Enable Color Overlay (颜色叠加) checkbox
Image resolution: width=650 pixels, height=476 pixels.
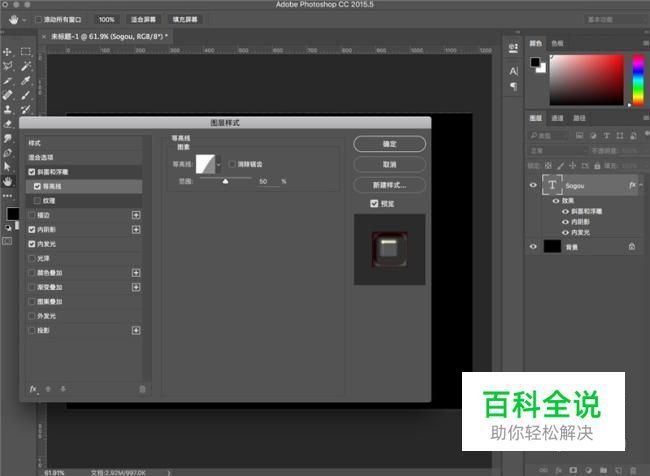click(x=32, y=272)
